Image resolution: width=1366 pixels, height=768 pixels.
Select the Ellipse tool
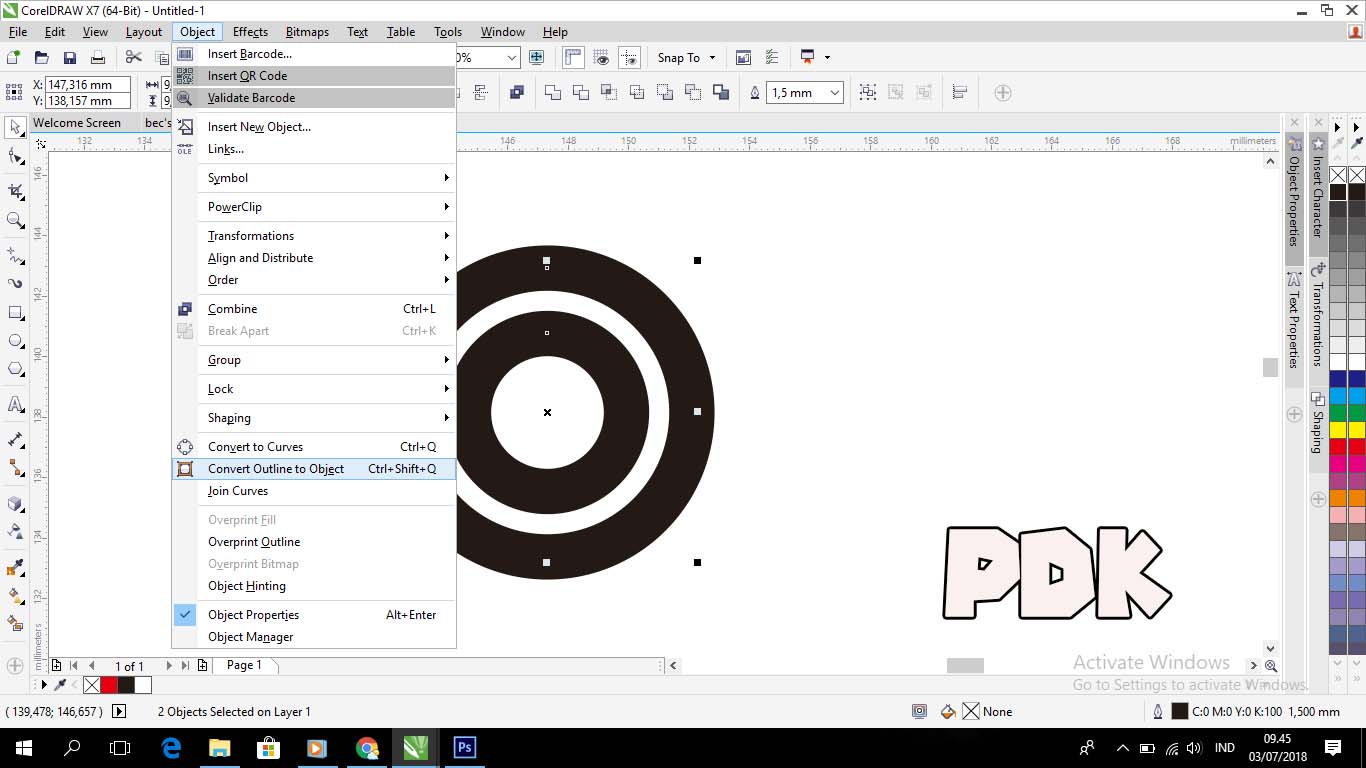click(x=15, y=341)
